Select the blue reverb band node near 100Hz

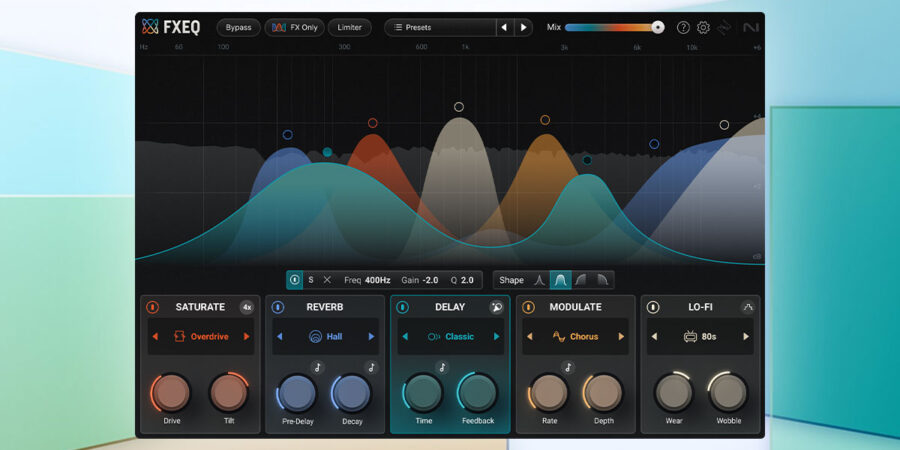[288, 135]
